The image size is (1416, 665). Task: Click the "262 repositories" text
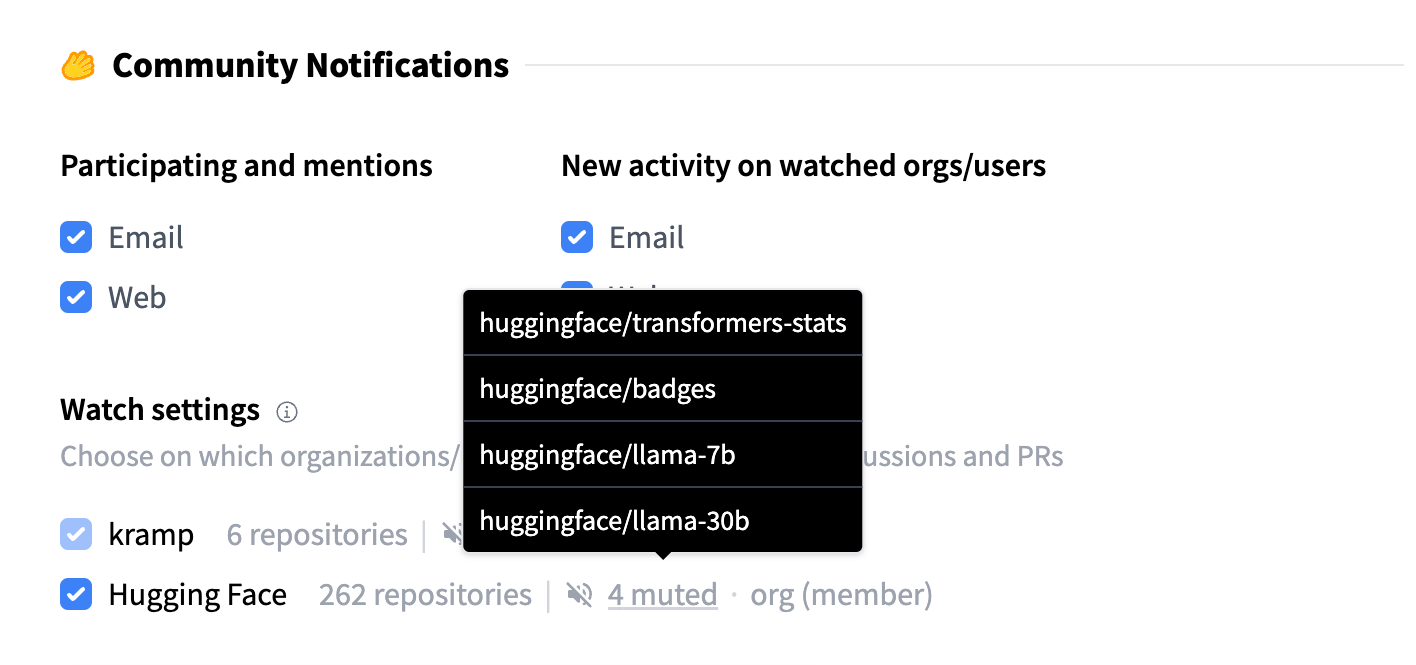[x=425, y=596]
